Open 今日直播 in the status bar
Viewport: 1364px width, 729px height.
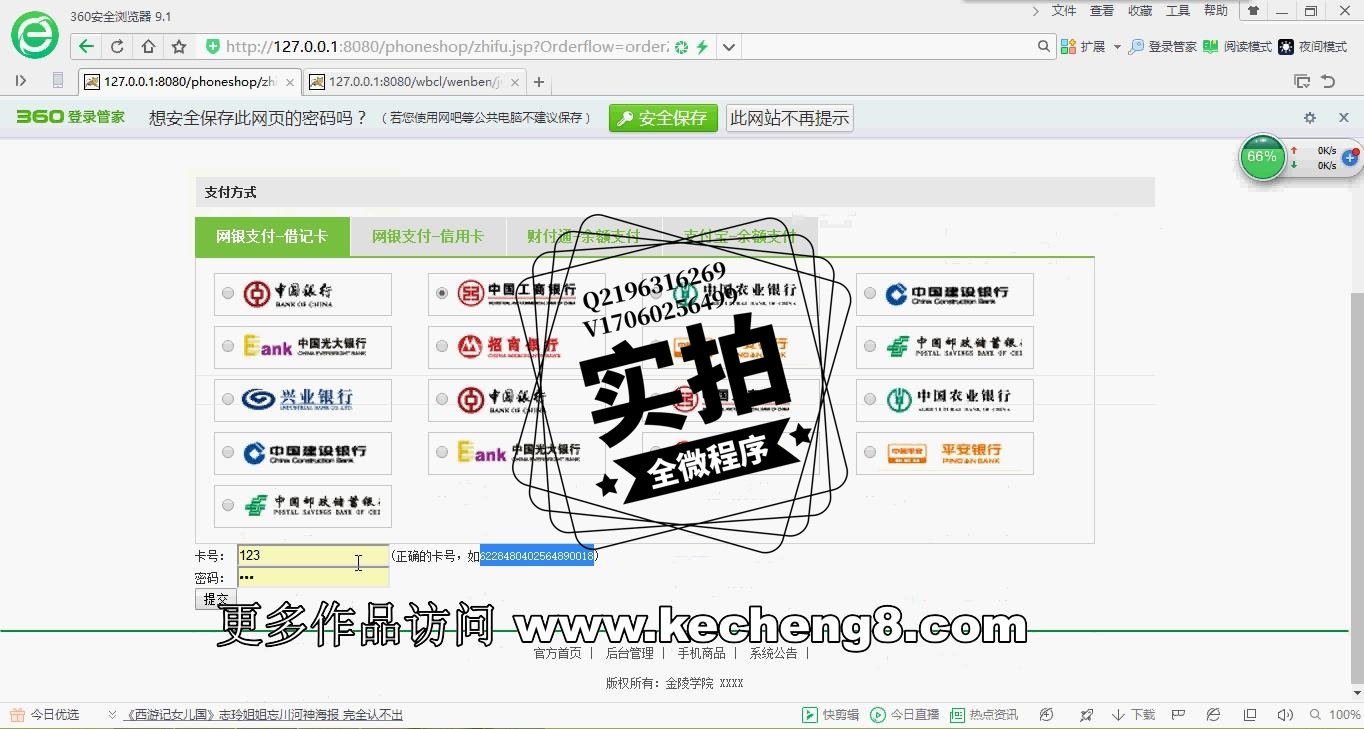(x=905, y=715)
